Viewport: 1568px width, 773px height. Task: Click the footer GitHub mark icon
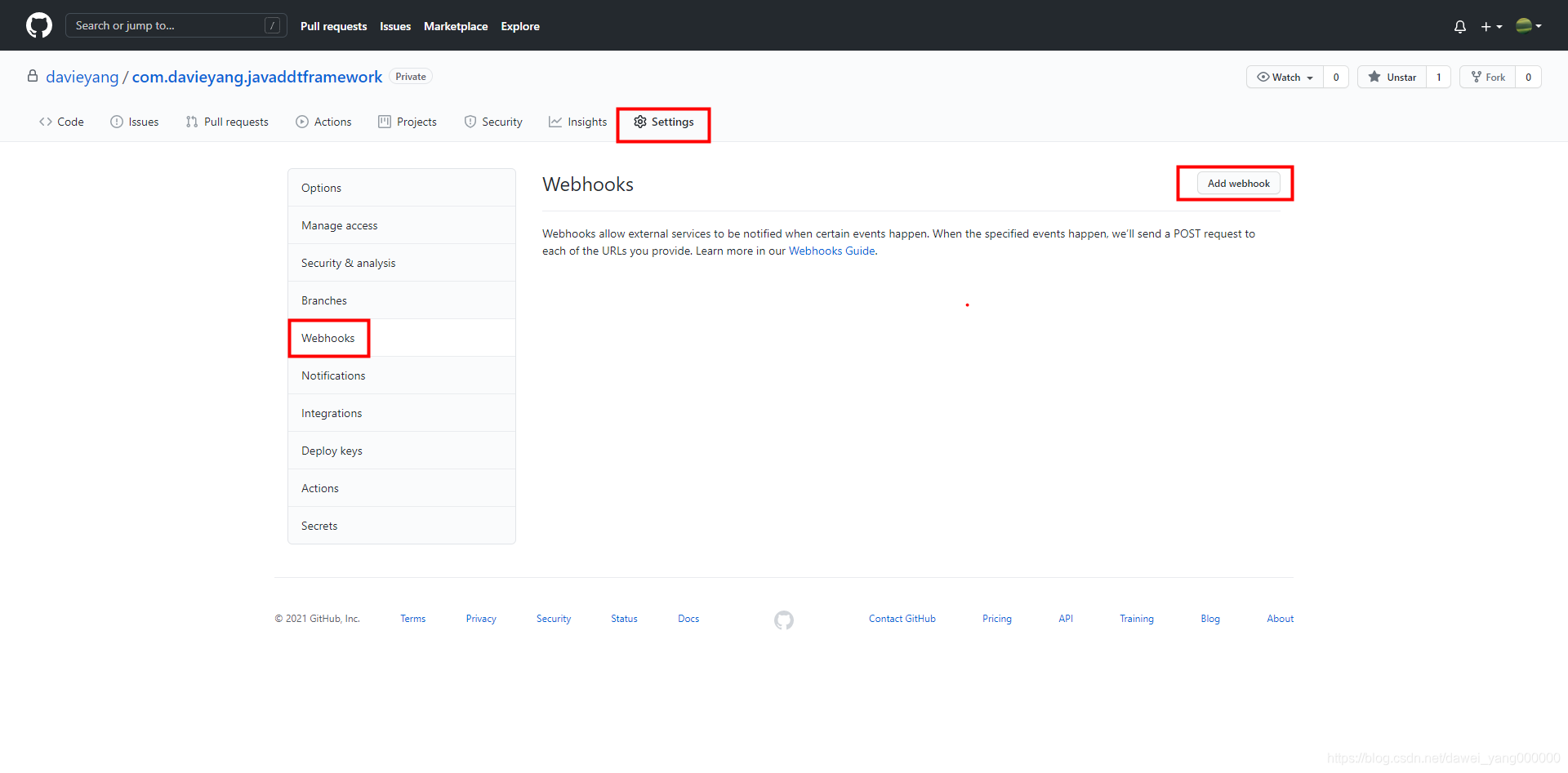[784, 620]
